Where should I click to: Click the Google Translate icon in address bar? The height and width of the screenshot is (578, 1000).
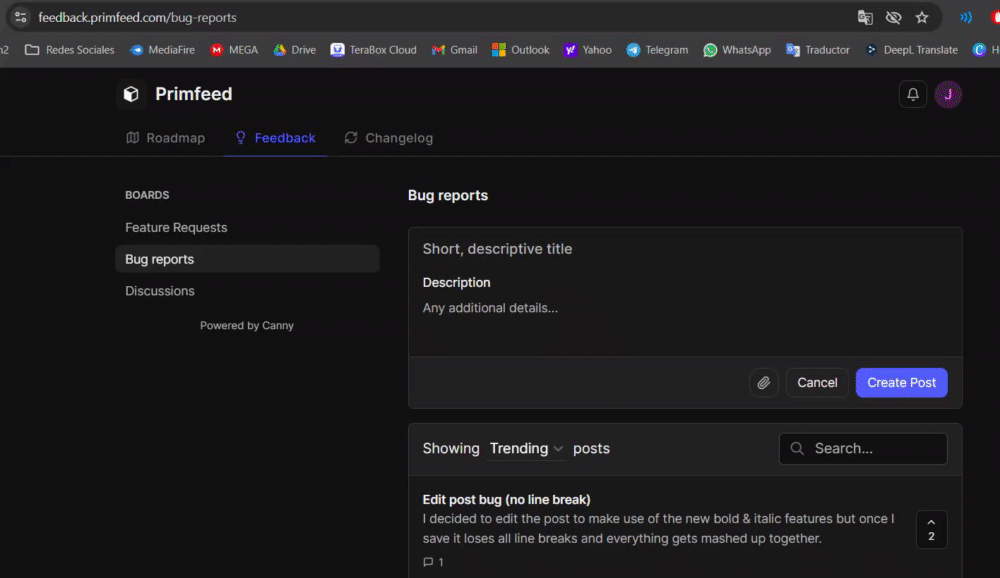point(865,17)
